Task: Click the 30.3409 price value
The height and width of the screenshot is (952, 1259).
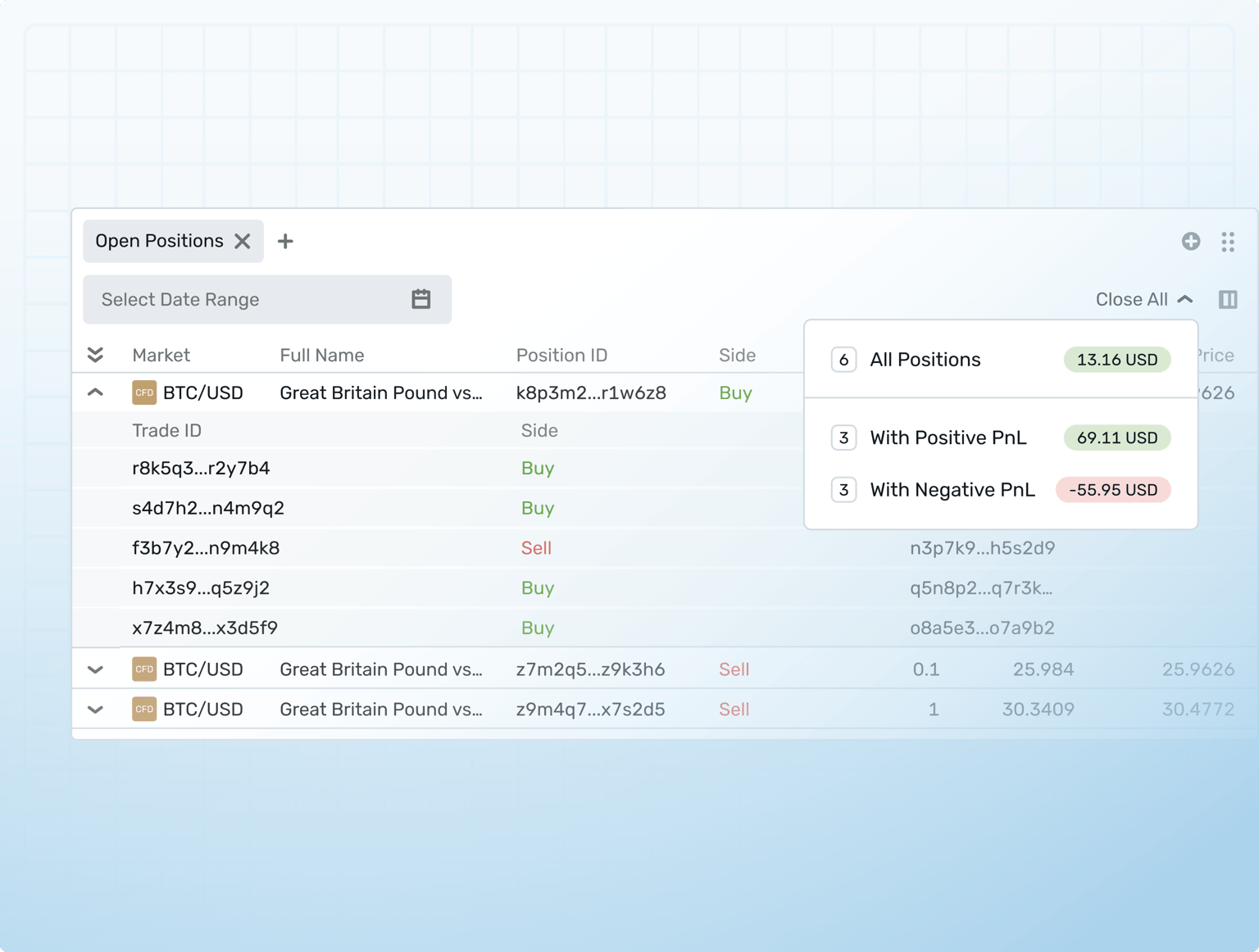Action: pyautogui.click(x=1038, y=709)
